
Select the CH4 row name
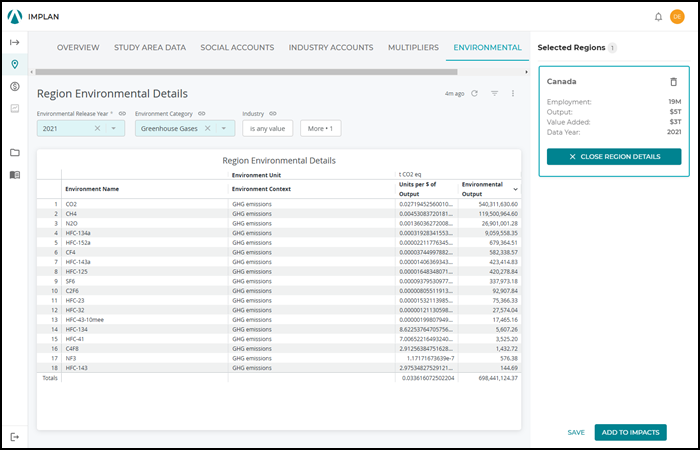coord(71,214)
